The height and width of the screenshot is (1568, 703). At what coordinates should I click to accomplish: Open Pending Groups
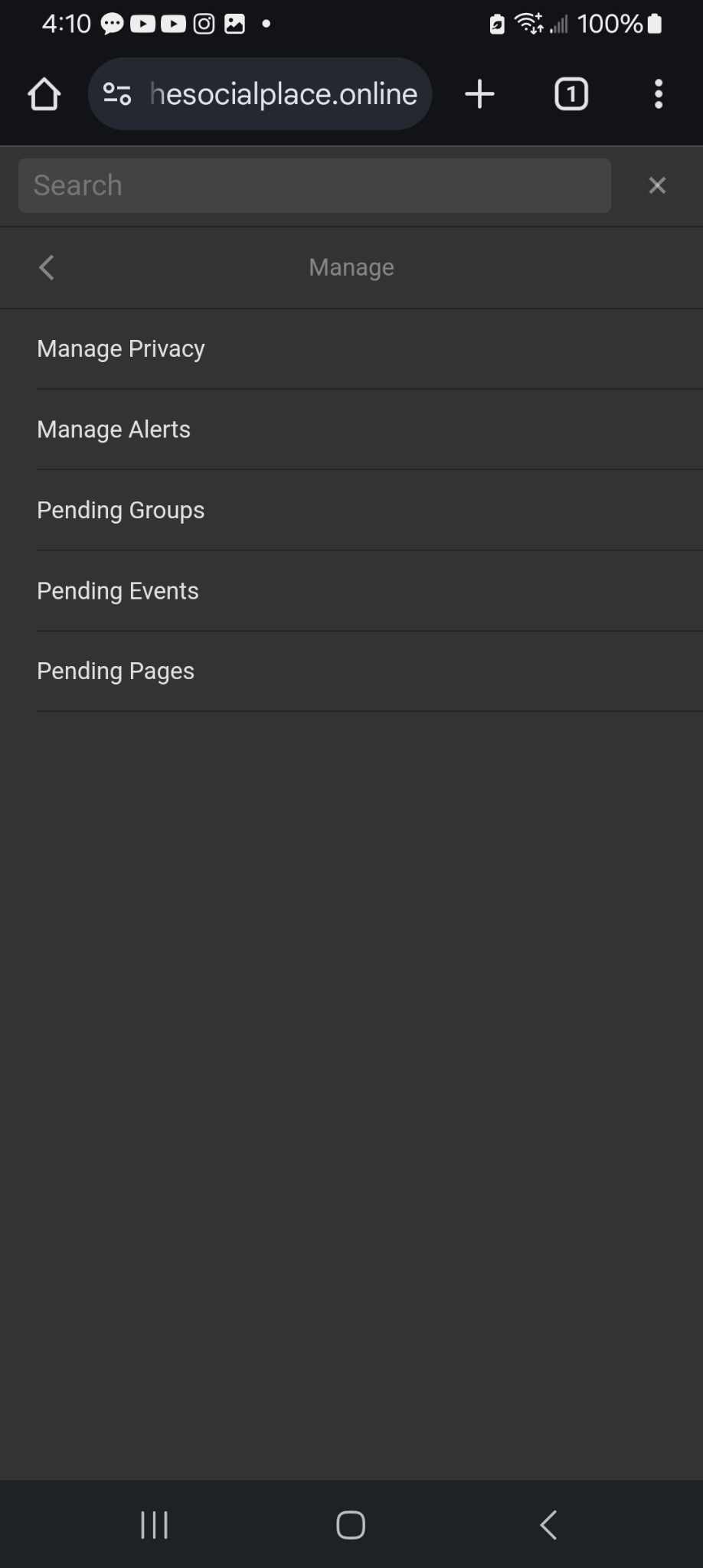[121, 511]
